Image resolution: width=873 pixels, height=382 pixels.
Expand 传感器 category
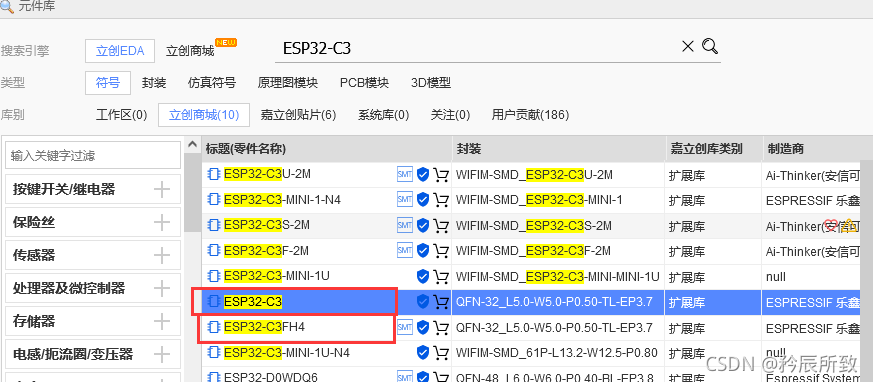click(x=162, y=256)
